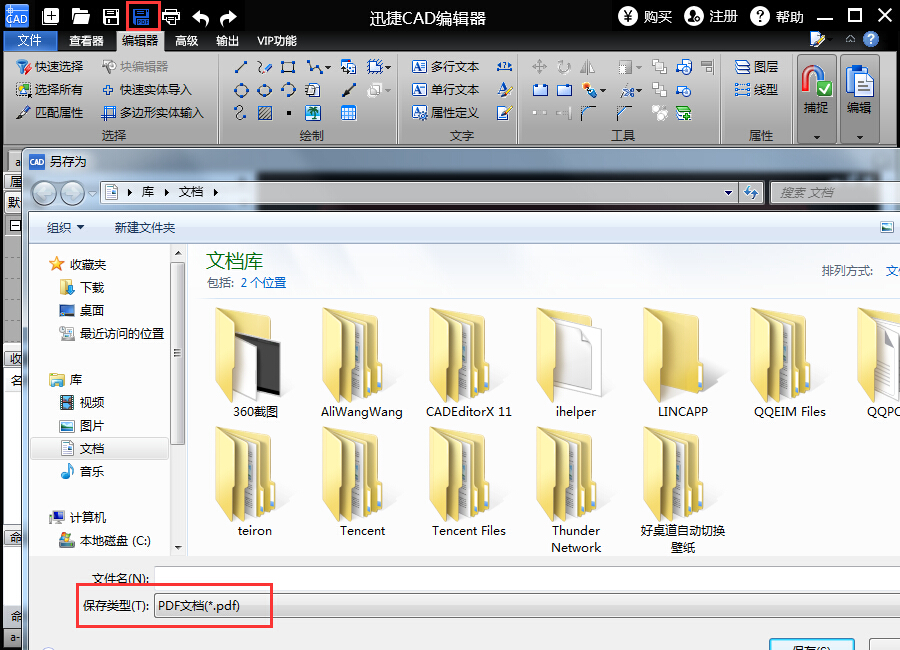Expand the path arrow after 库 in address bar

(167, 192)
